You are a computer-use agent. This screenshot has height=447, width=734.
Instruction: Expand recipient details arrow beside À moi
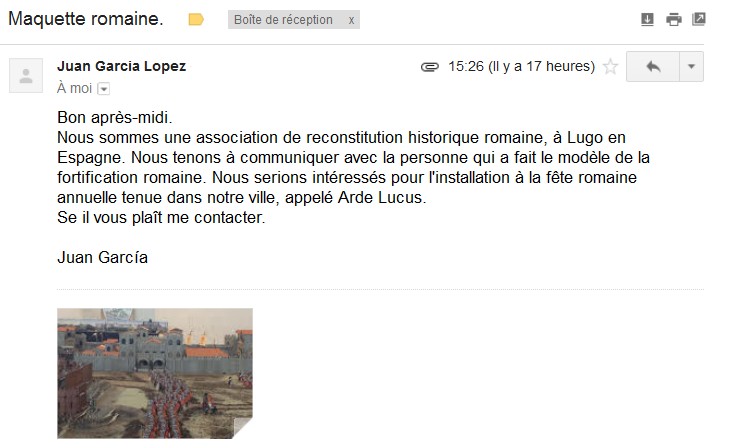104,88
